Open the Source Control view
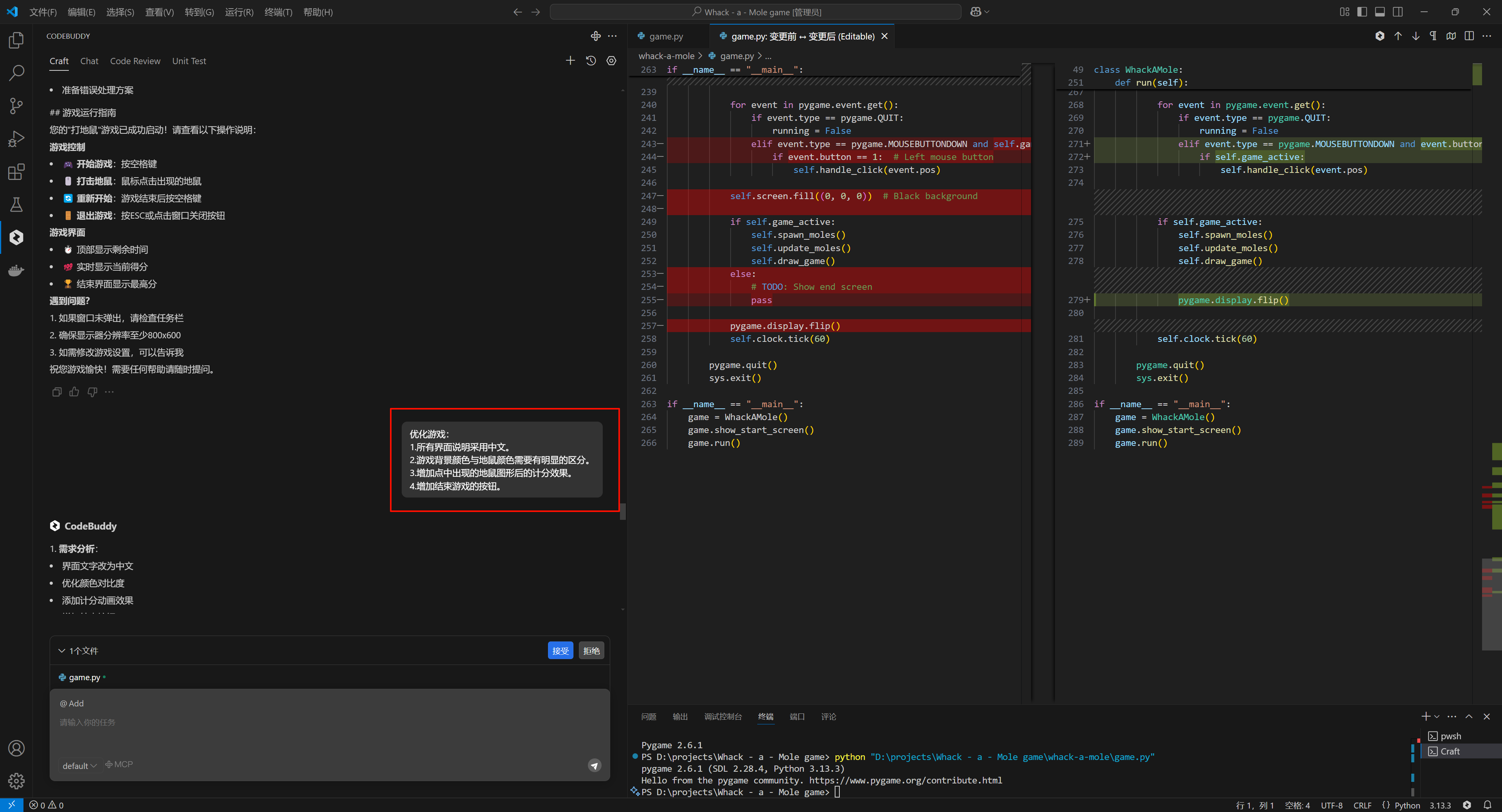 [x=16, y=106]
